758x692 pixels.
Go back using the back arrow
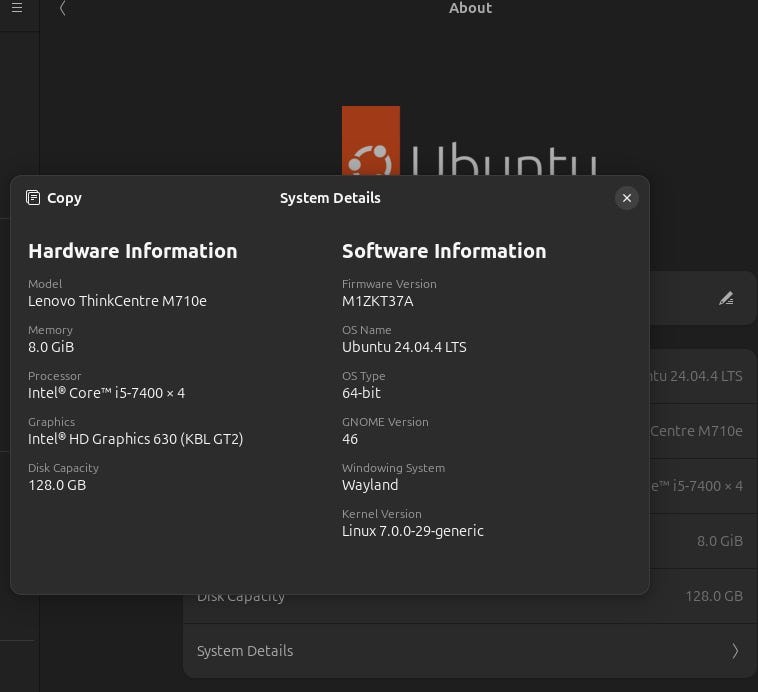[x=62, y=8]
